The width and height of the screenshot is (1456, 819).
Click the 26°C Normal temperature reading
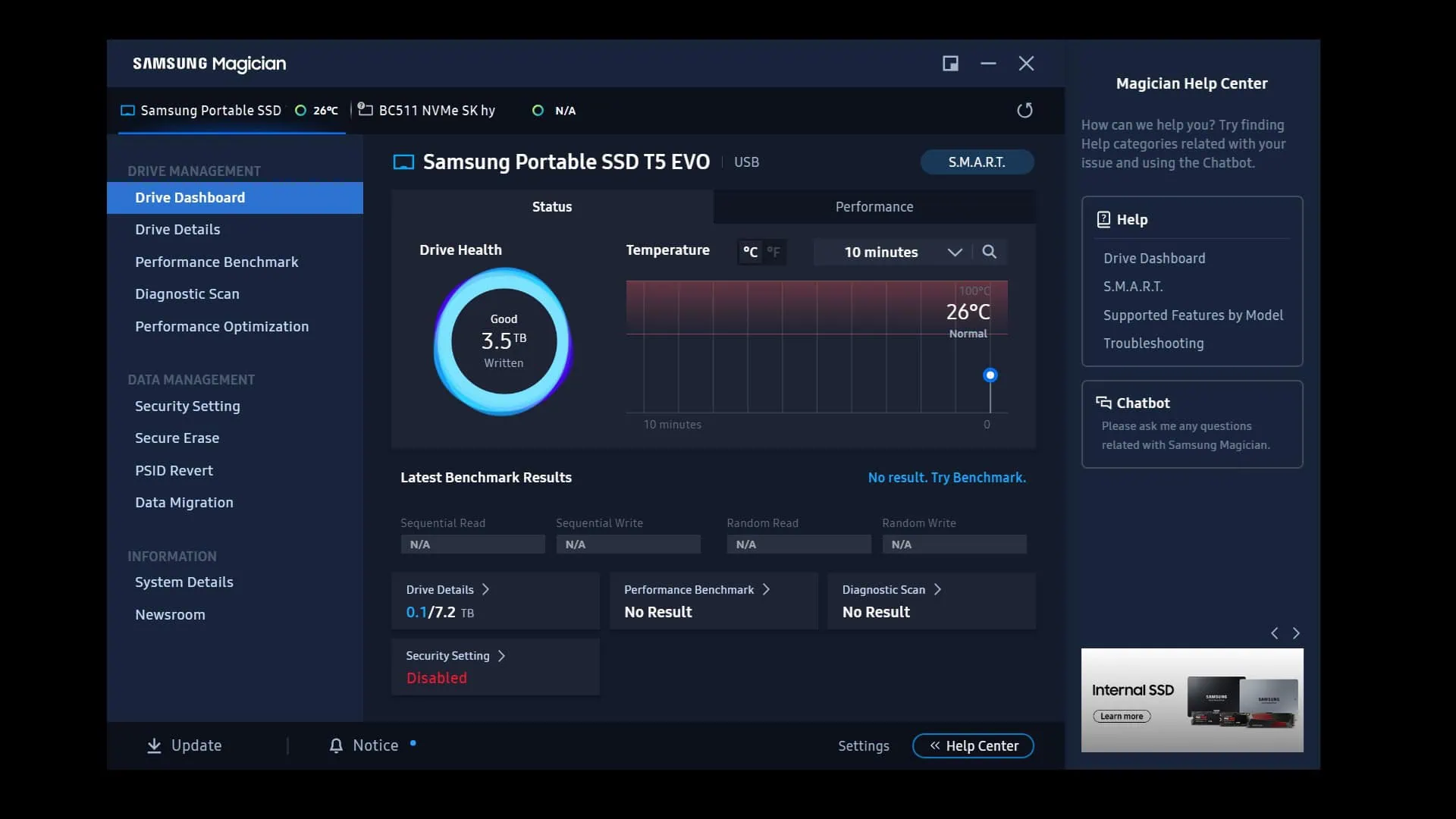(x=968, y=320)
